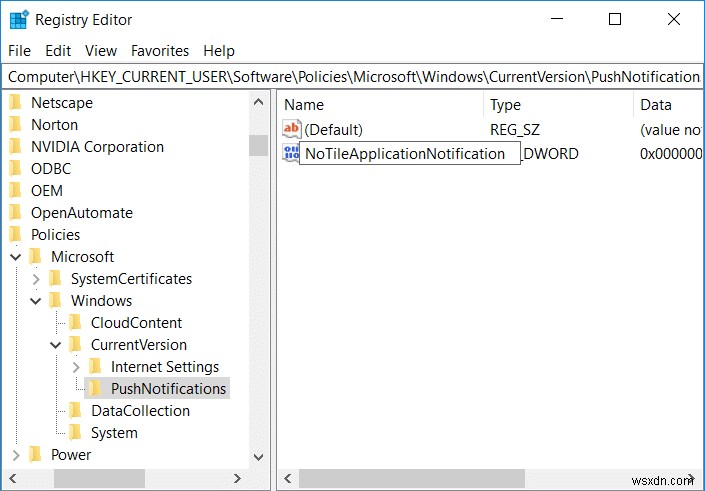This screenshot has width=705, height=491.
Task: Click the OEM folder icon
Action: [x=15, y=191]
